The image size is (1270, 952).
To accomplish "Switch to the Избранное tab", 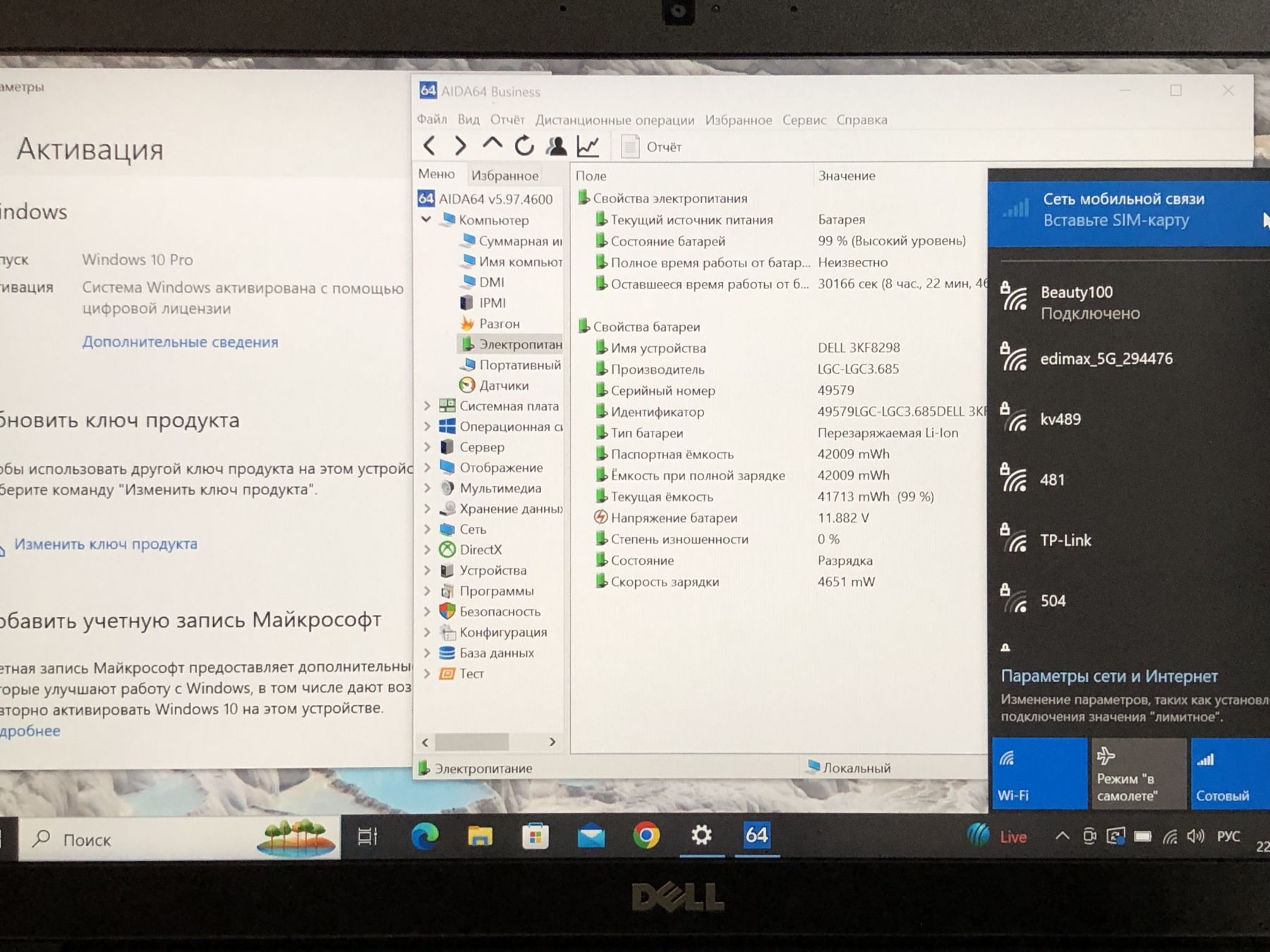I will coord(504,176).
